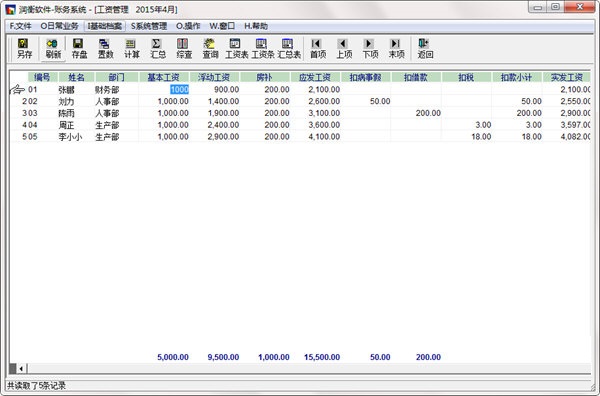
Task: Click the application icon in title bar
Action: [x=10, y=10]
